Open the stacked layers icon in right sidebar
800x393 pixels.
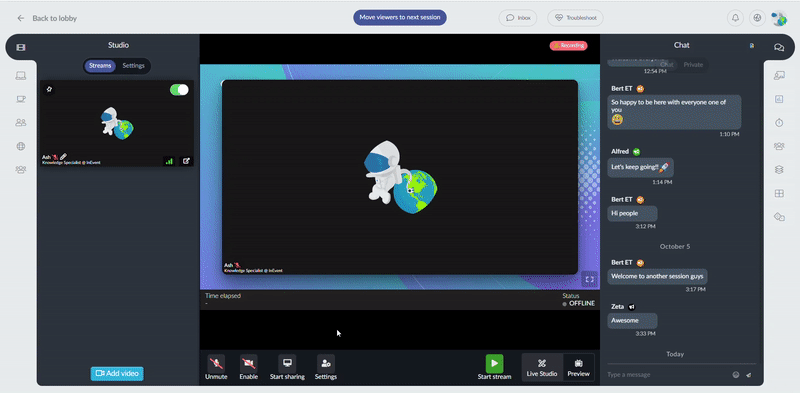click(x=779, y=170)
